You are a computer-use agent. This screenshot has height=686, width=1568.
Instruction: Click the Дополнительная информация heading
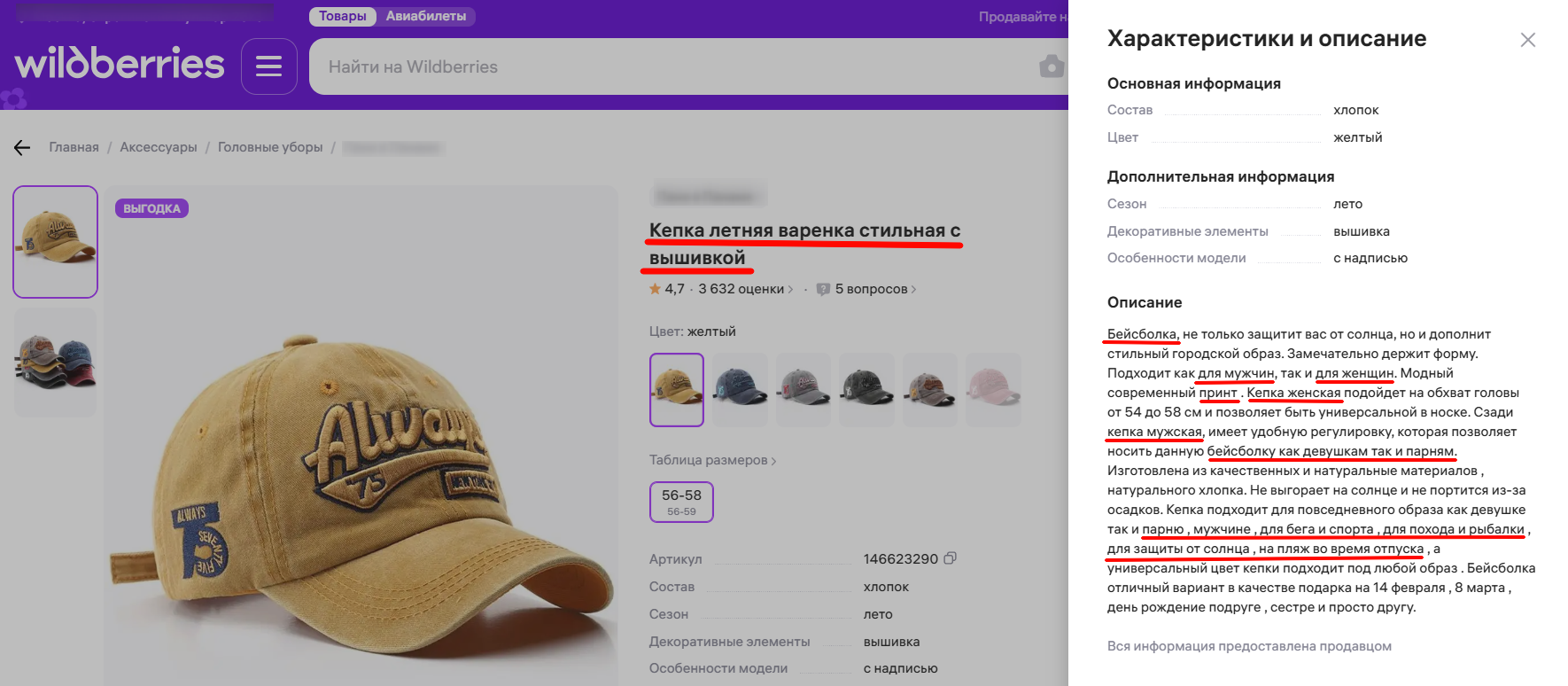(1221, 176)
